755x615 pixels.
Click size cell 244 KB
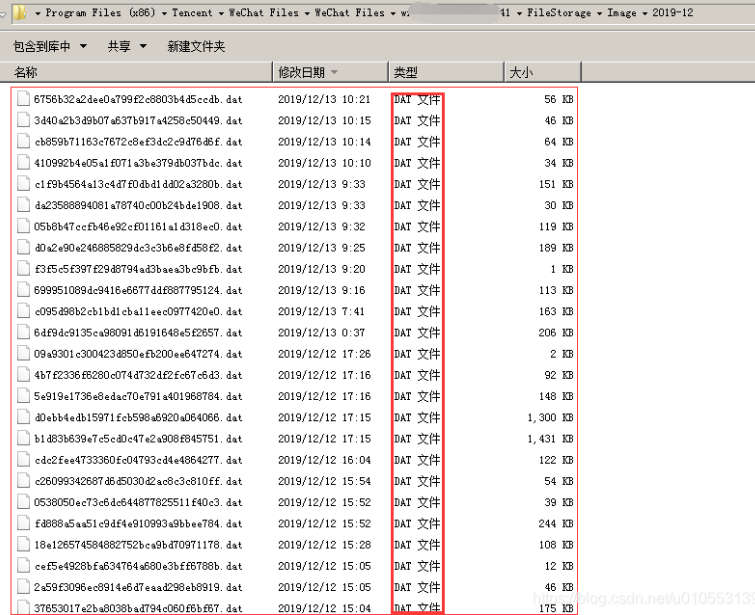click(x=556, y=523)
